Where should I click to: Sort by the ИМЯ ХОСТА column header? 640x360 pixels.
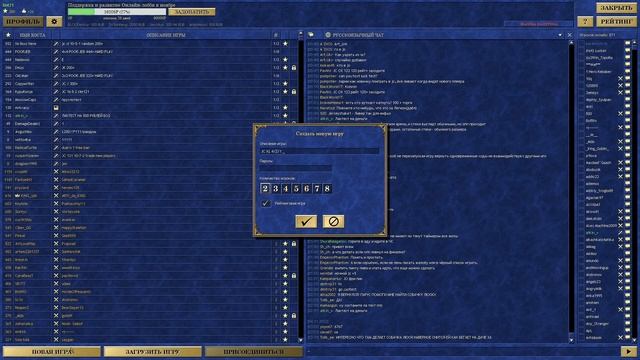(x=32, y=35)
